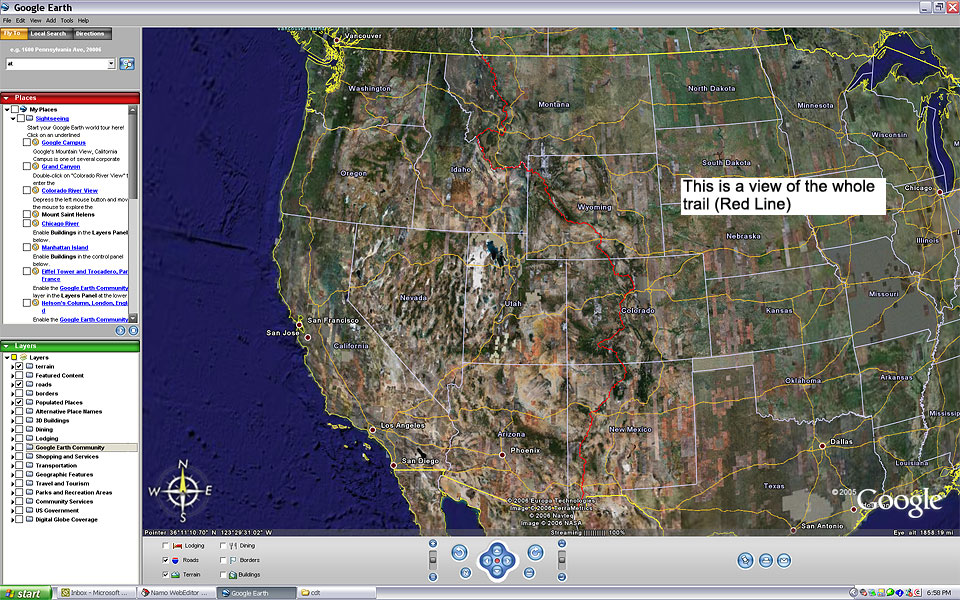
Task: Check the Mount Saint Helens placemark checkbox
Action: click(27, 214)
